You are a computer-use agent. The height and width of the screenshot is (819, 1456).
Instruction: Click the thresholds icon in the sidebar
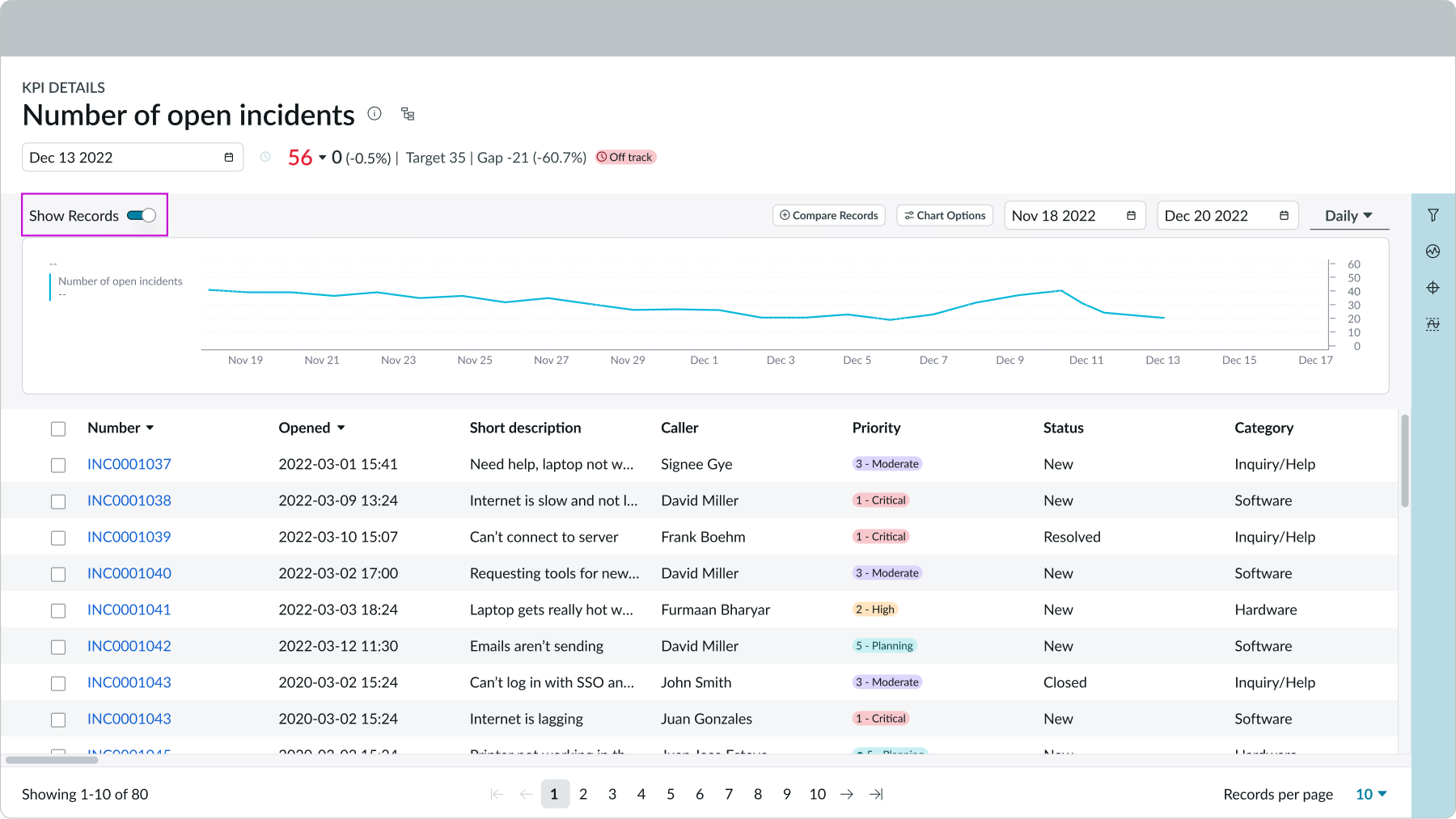coord(1433,323)
